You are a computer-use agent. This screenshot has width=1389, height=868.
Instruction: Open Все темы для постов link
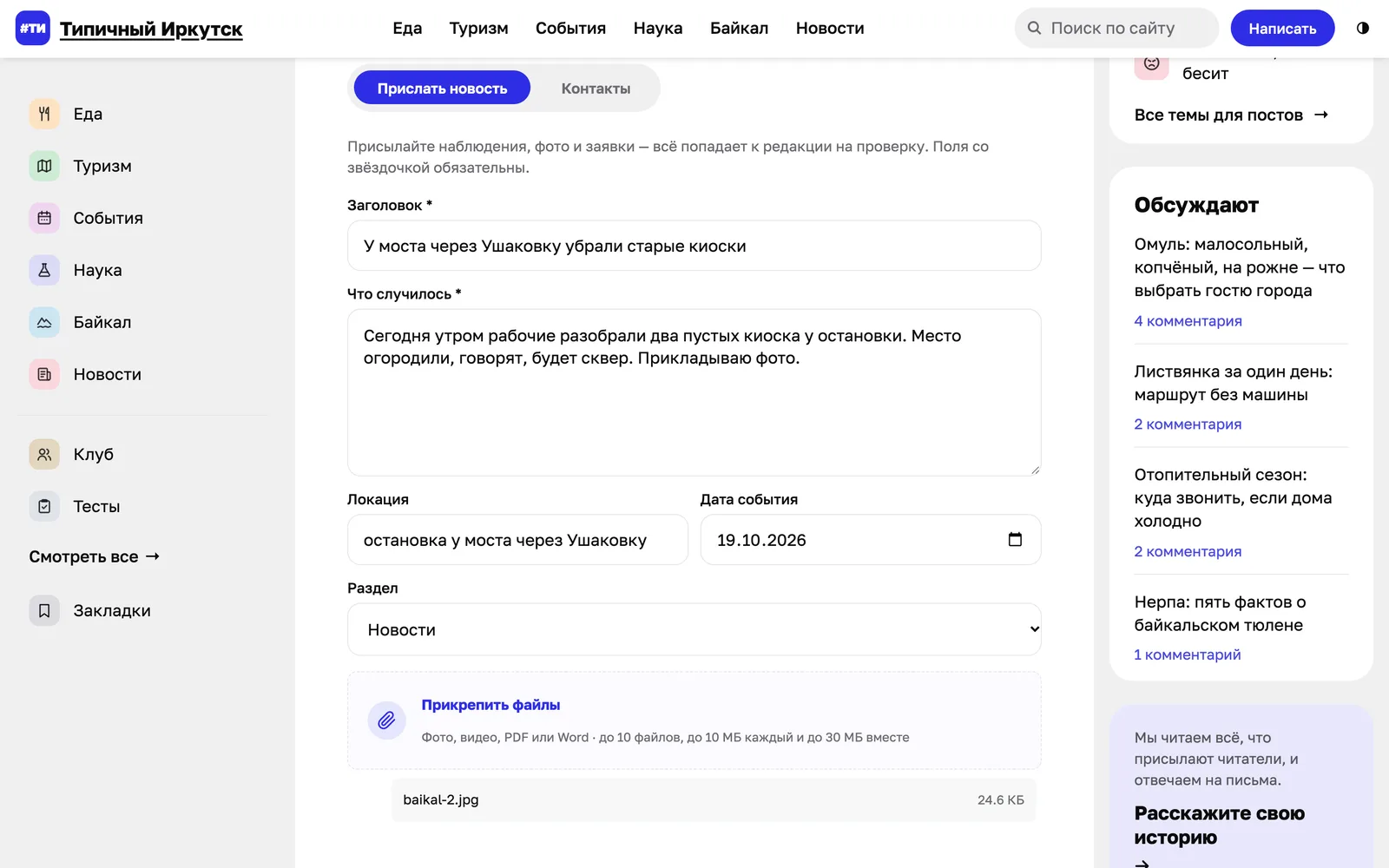tap(1231, 115)
